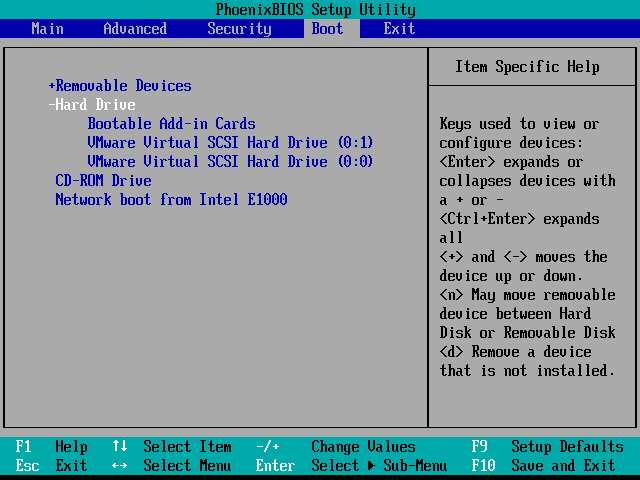The height and width of the screenshot is (480, 640).
Task: Click the Item Specific Help heading
Action: [527, 67]
